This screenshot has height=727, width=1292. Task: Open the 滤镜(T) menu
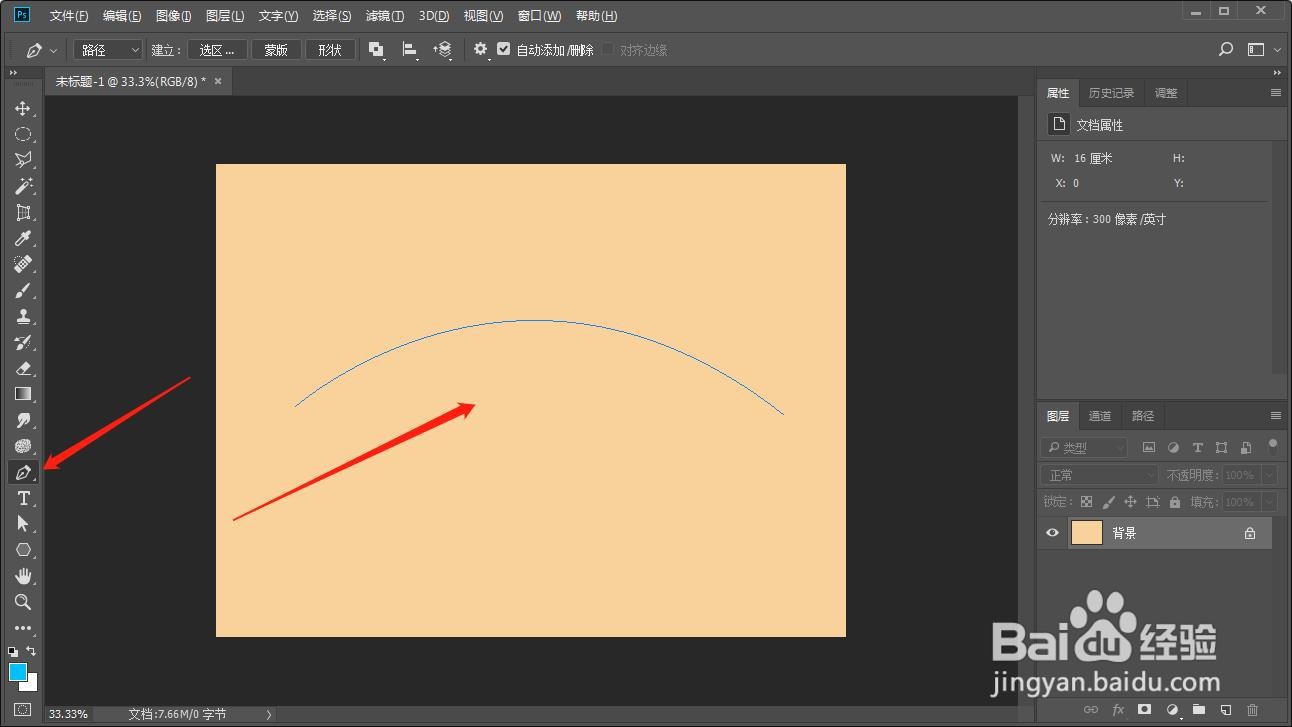(385, 16)
